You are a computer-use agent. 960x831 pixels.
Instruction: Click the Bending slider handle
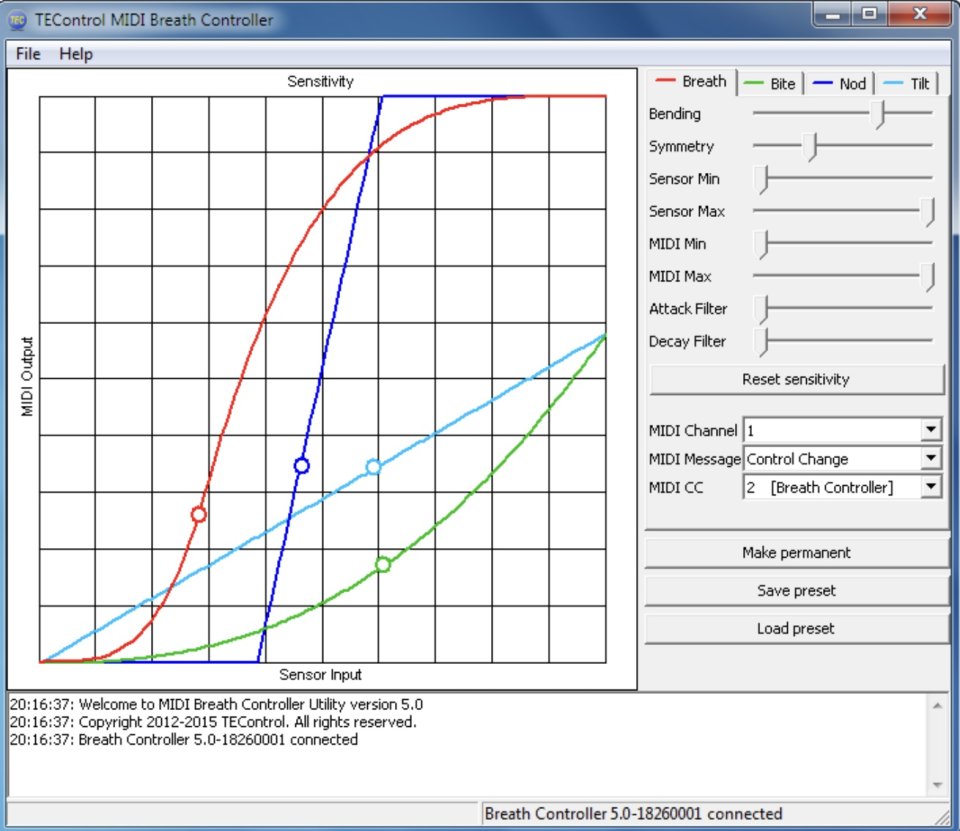879,114
